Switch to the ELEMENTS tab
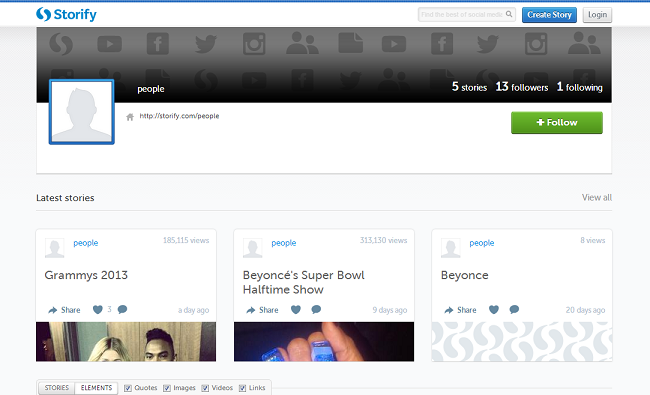This screenshot has width=650, height=395. point(97,388)
